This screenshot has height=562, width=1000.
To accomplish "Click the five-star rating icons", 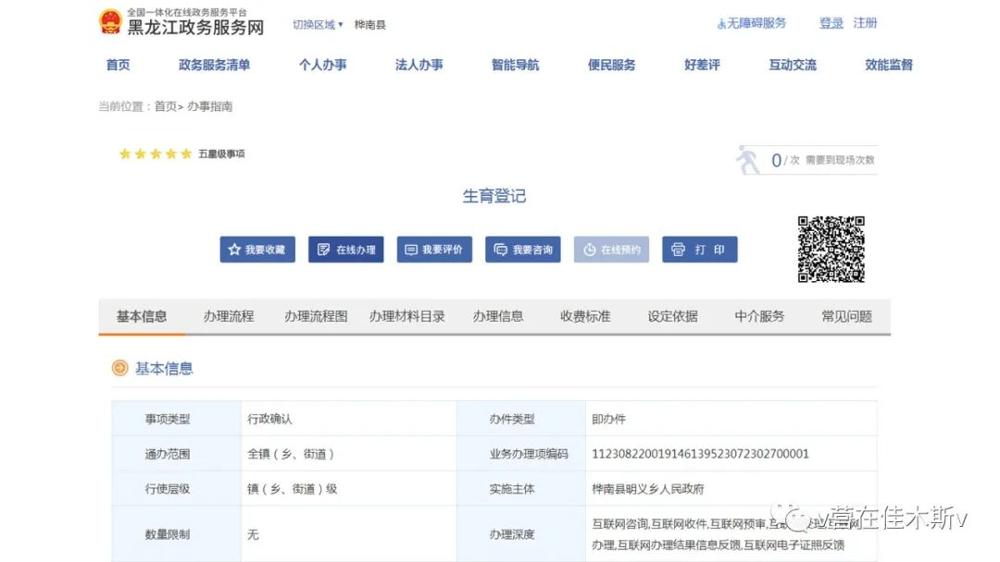I will [x=155, y=154].
